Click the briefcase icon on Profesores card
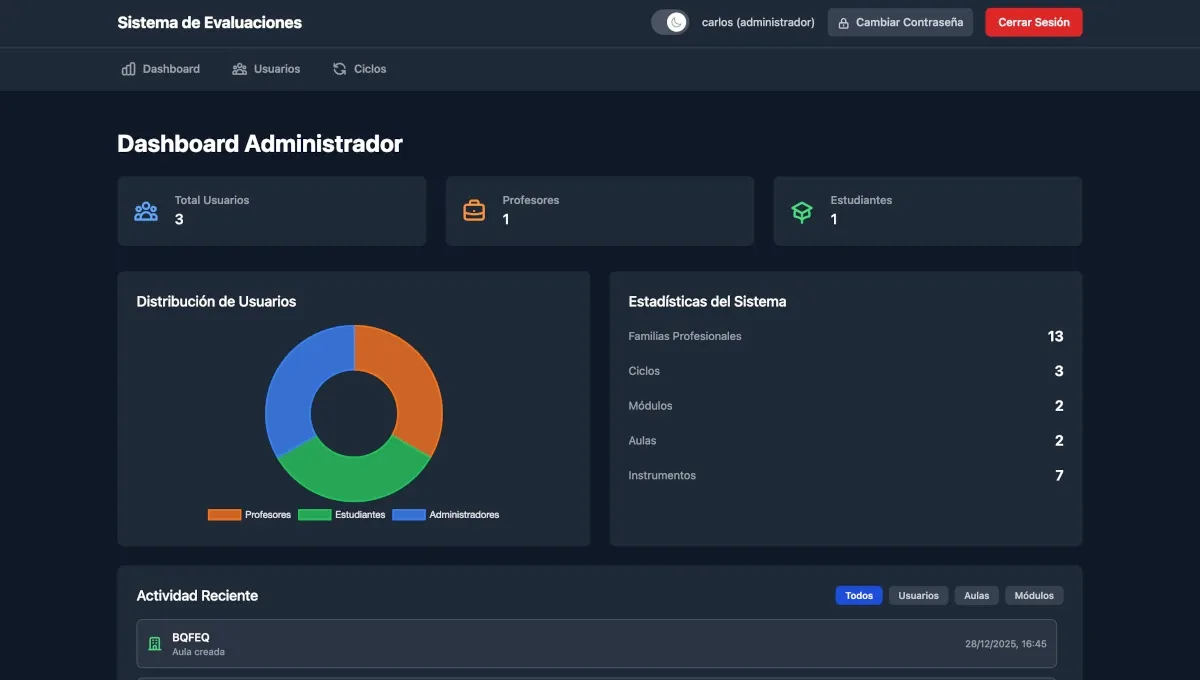 click(474, 210)
